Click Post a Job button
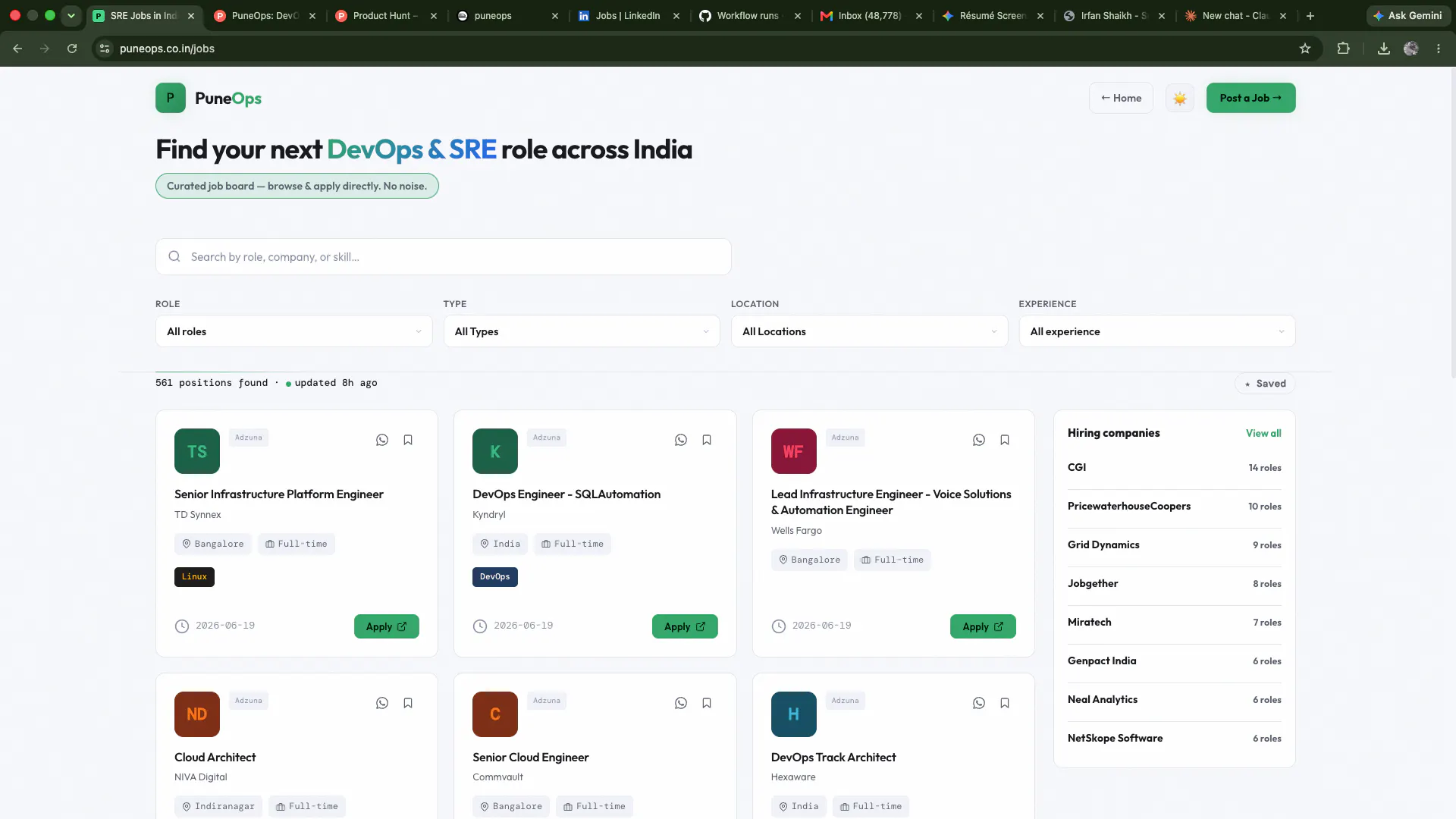This screenshot has width=1456, height=819. tap(1251, 98)
